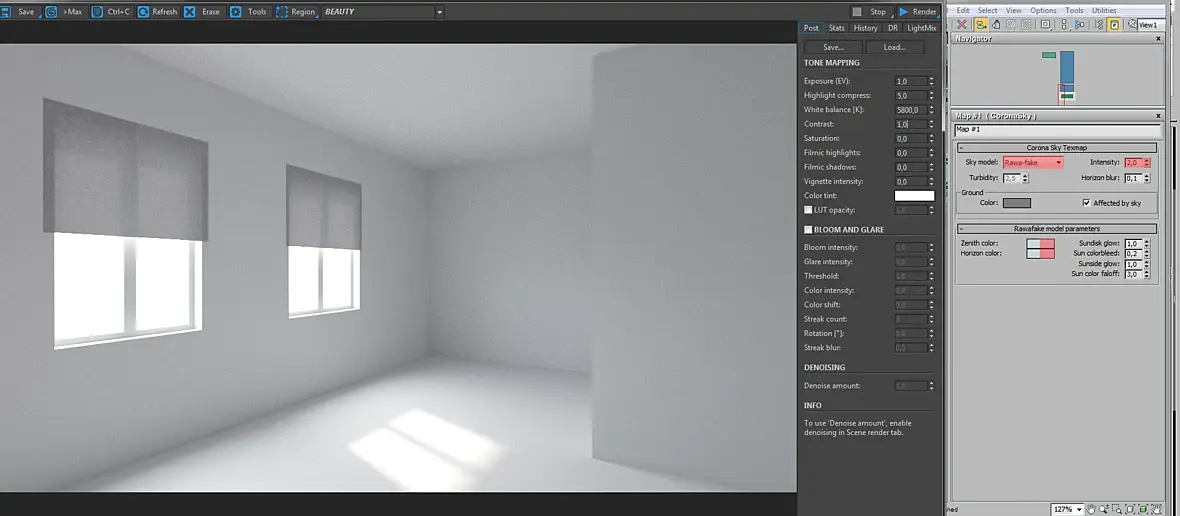Image resolution: width=1180 pixels, height=516 pixels.
Task: Click the red X delete icon
Action: pyautogui.click(x=962, y=24)
